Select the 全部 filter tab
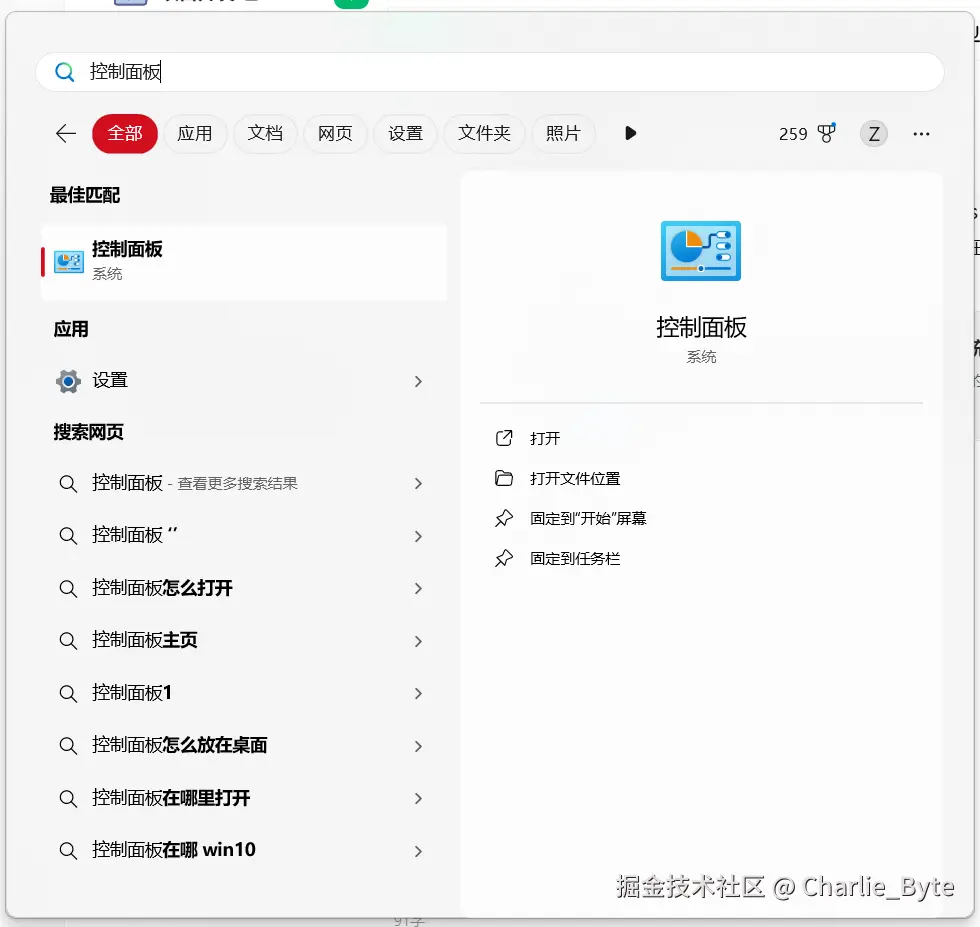The image size is (980, 927). click(125, 133)
